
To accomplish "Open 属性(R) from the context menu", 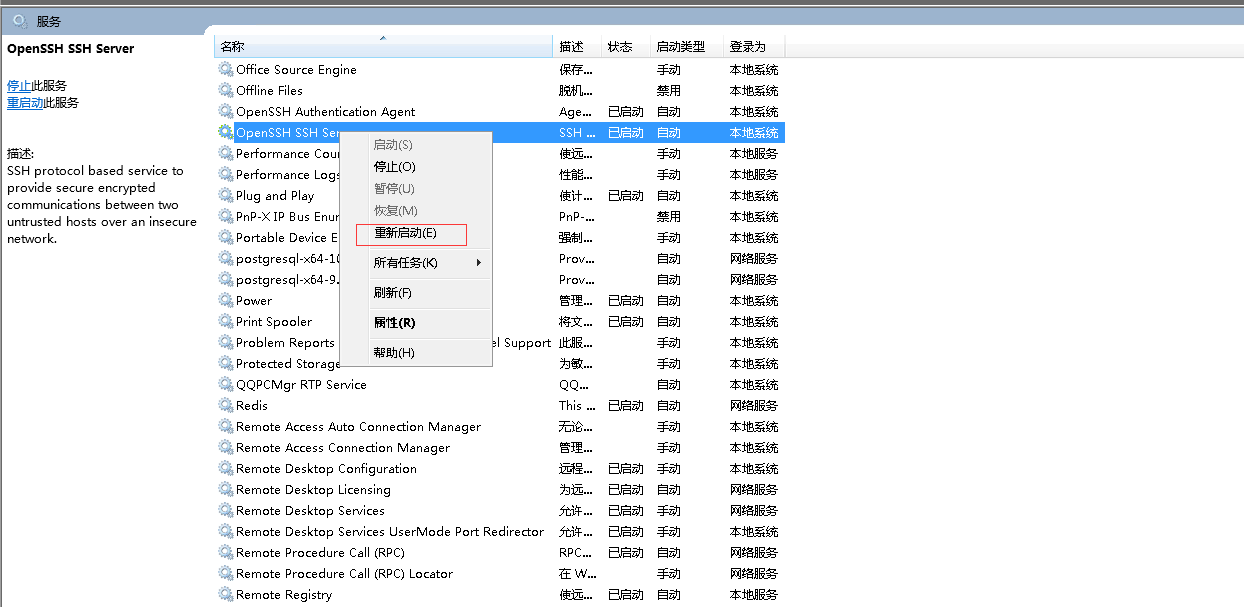I will click(x=394, y=323).
